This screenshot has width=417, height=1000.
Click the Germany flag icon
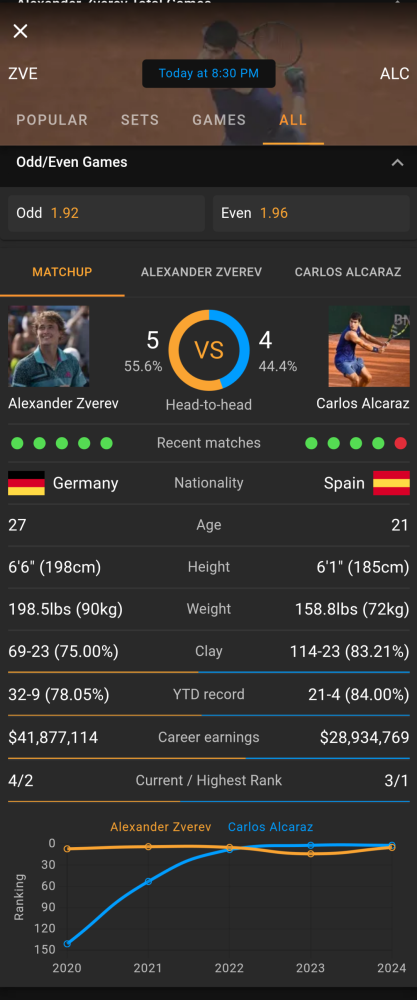[26, 483]
